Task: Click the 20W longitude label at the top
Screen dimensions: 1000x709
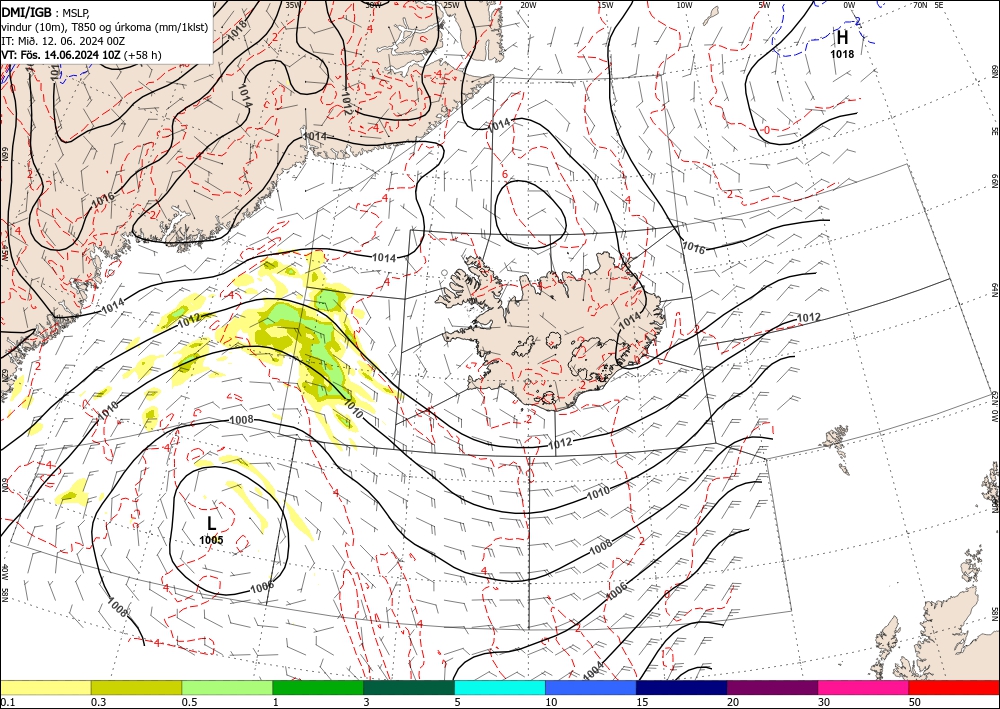Action: point(527,5)
